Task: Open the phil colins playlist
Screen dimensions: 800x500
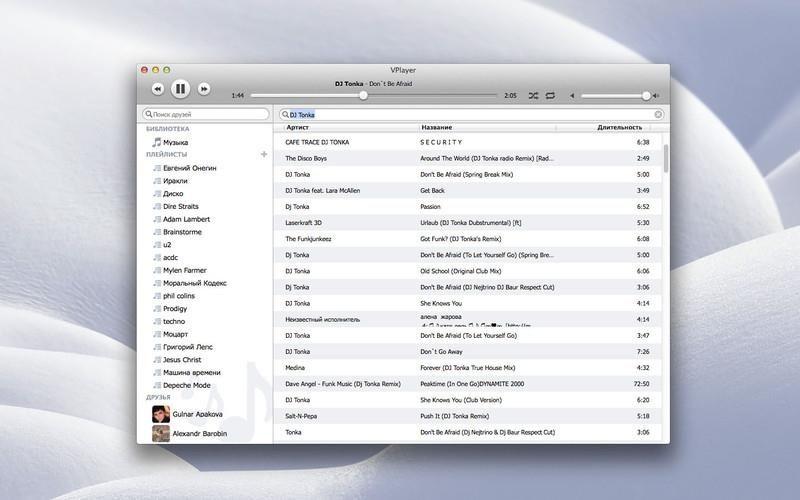Action: click(179, 295)
